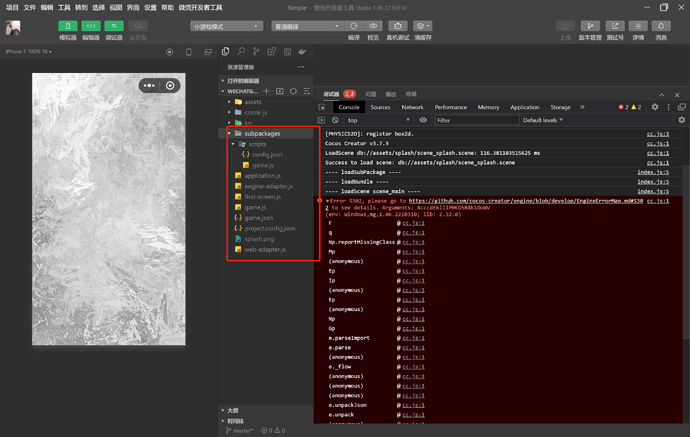Viewport: 690px width, 437px height.
Task: Switch to the Performance tab
Action: [451, 107]
